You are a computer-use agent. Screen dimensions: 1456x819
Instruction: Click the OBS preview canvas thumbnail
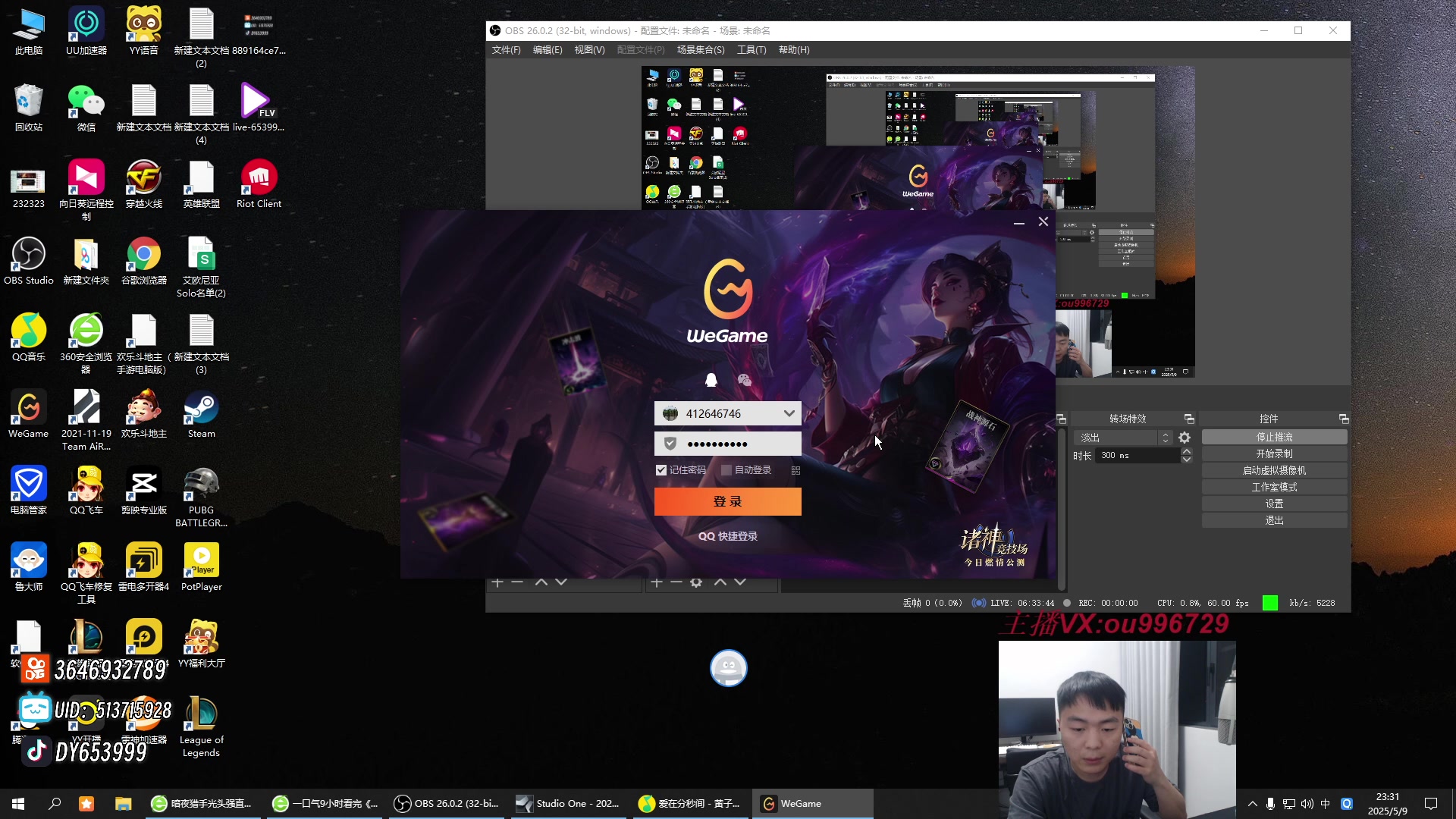tap(918, 221)
